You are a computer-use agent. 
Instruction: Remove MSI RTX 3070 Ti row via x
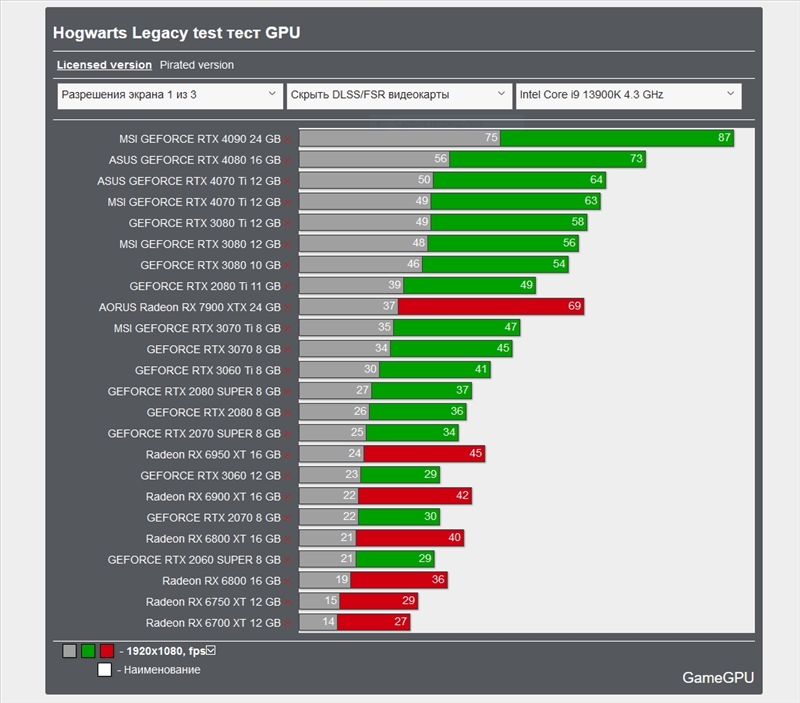[x=288, y=329]
